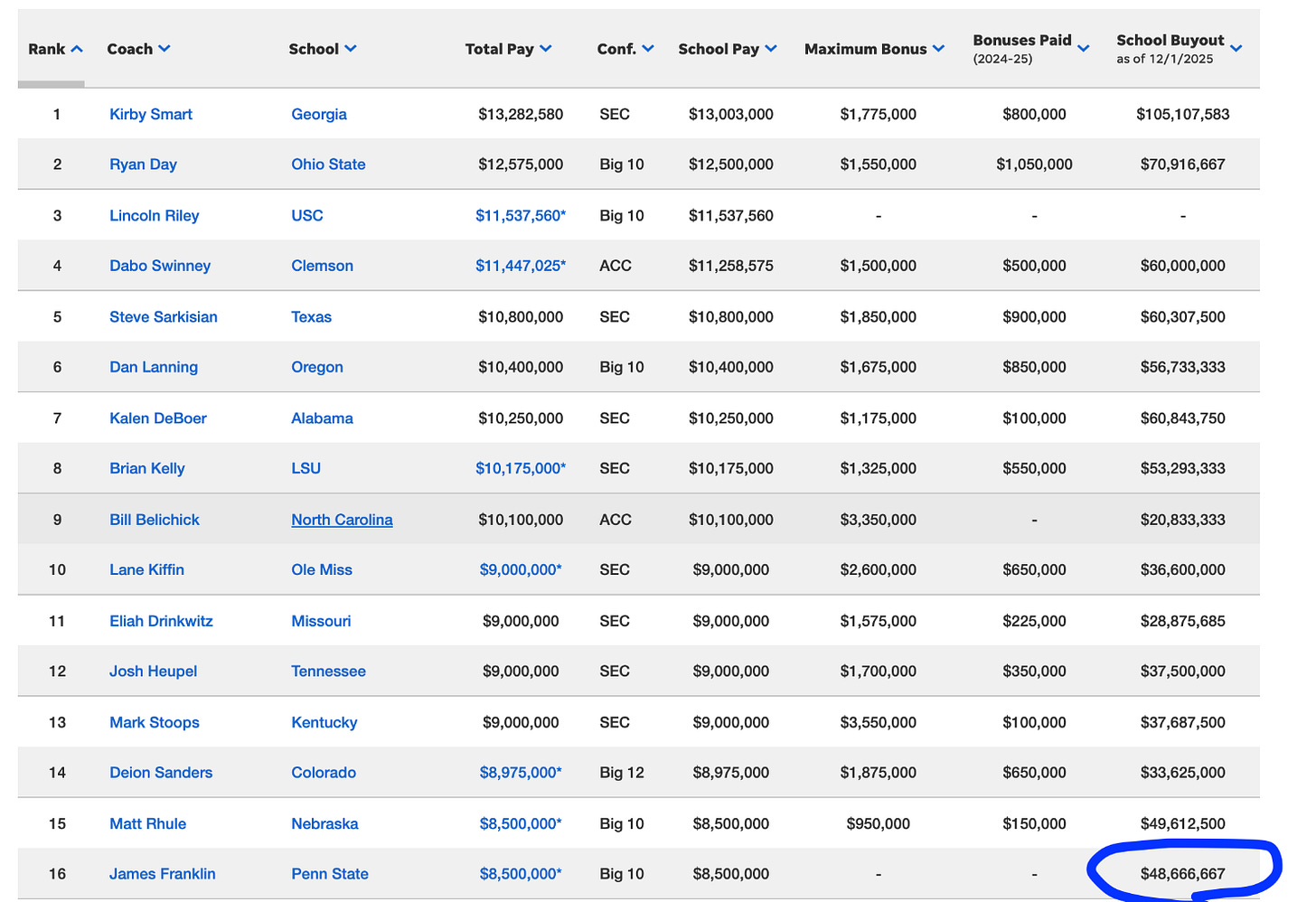Sort by Total Pay chevron
This screenshot has height=902, width=1316.
point(546,49)
